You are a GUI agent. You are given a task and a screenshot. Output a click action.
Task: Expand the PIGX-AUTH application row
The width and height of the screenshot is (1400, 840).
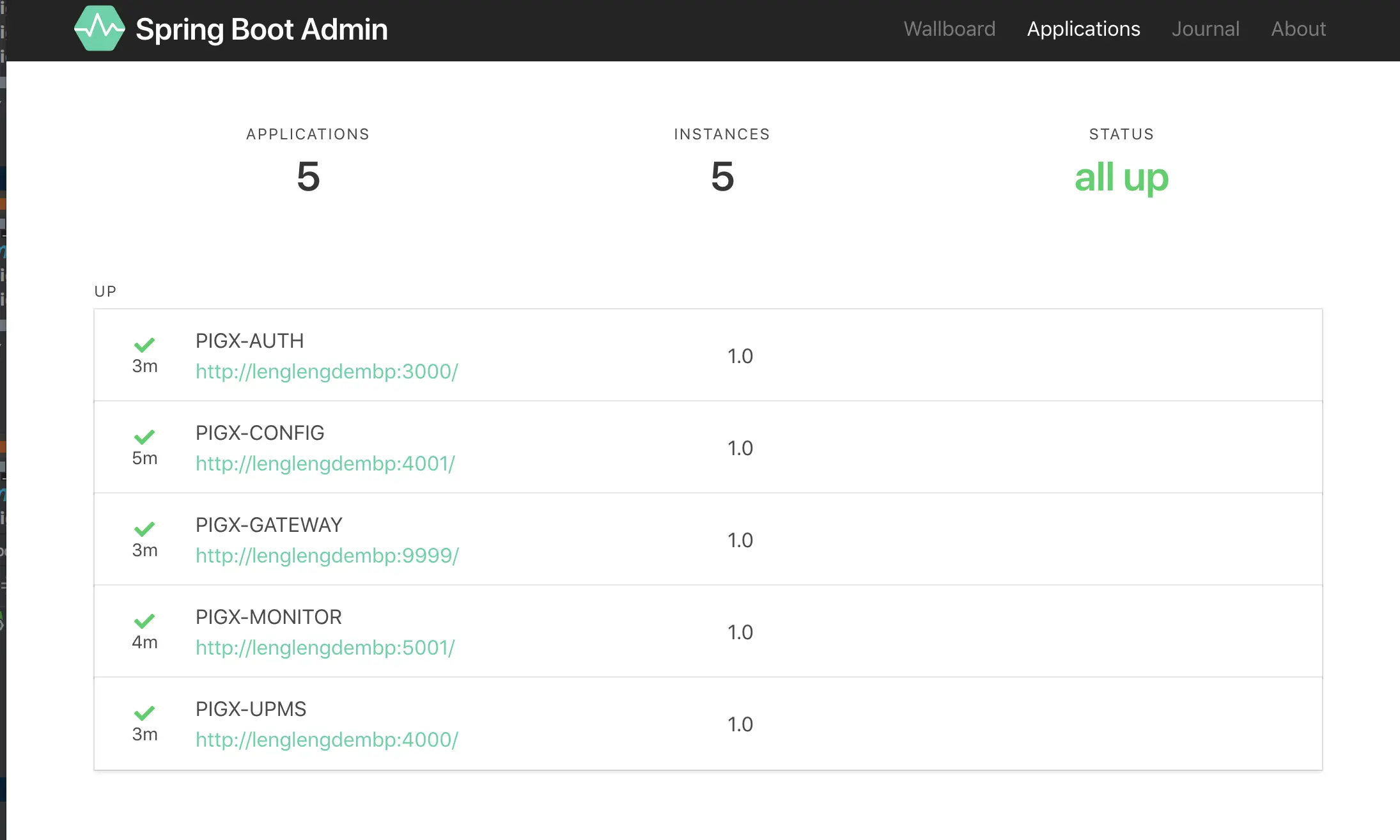[249, 341]
